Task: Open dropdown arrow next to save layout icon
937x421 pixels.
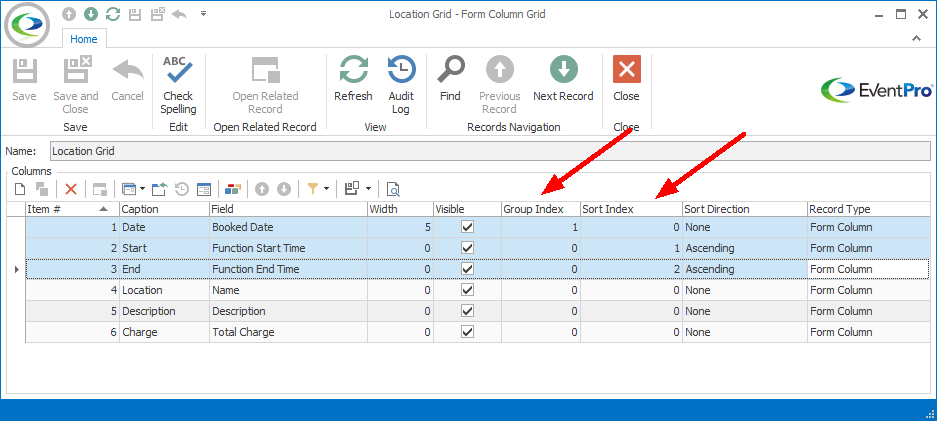Action: point(368,189)
